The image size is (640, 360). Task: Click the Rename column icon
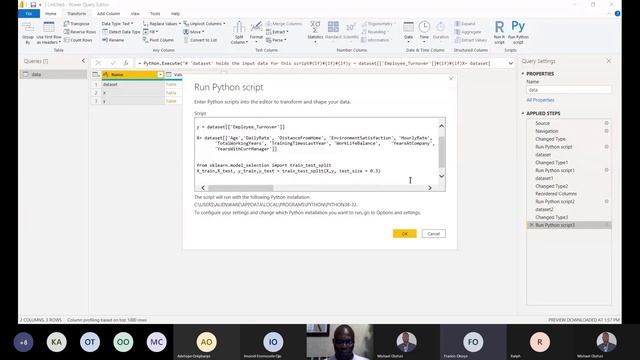[105, 40]
